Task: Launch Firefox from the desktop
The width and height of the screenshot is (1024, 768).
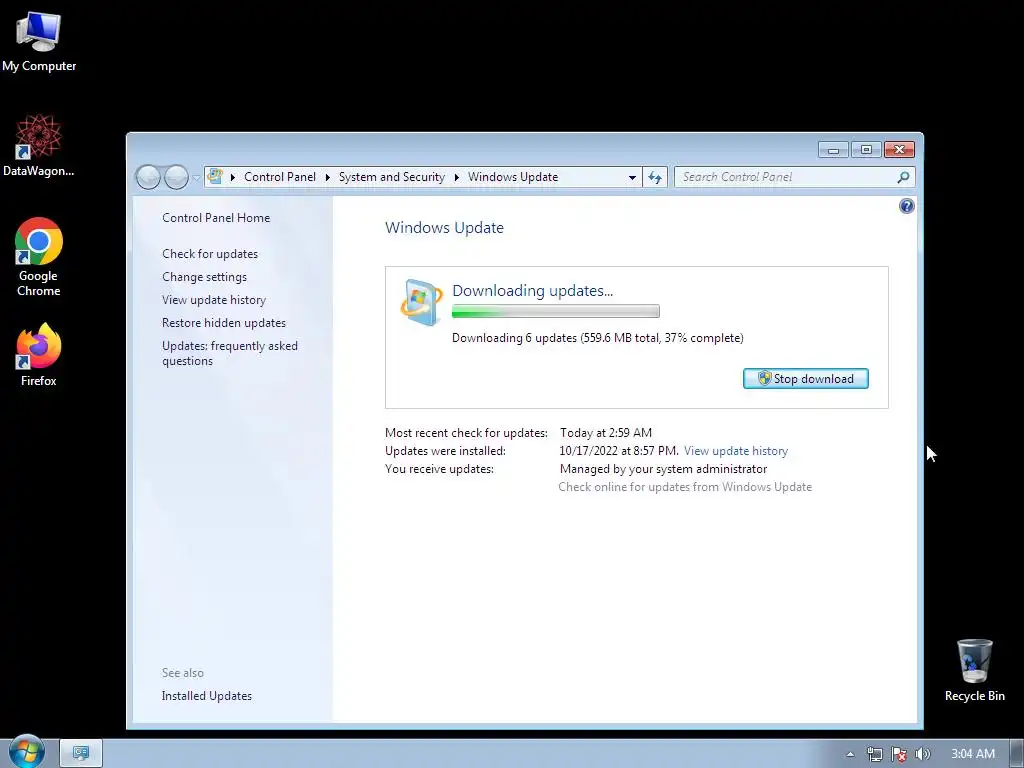Action: click(x=39, y=355)
